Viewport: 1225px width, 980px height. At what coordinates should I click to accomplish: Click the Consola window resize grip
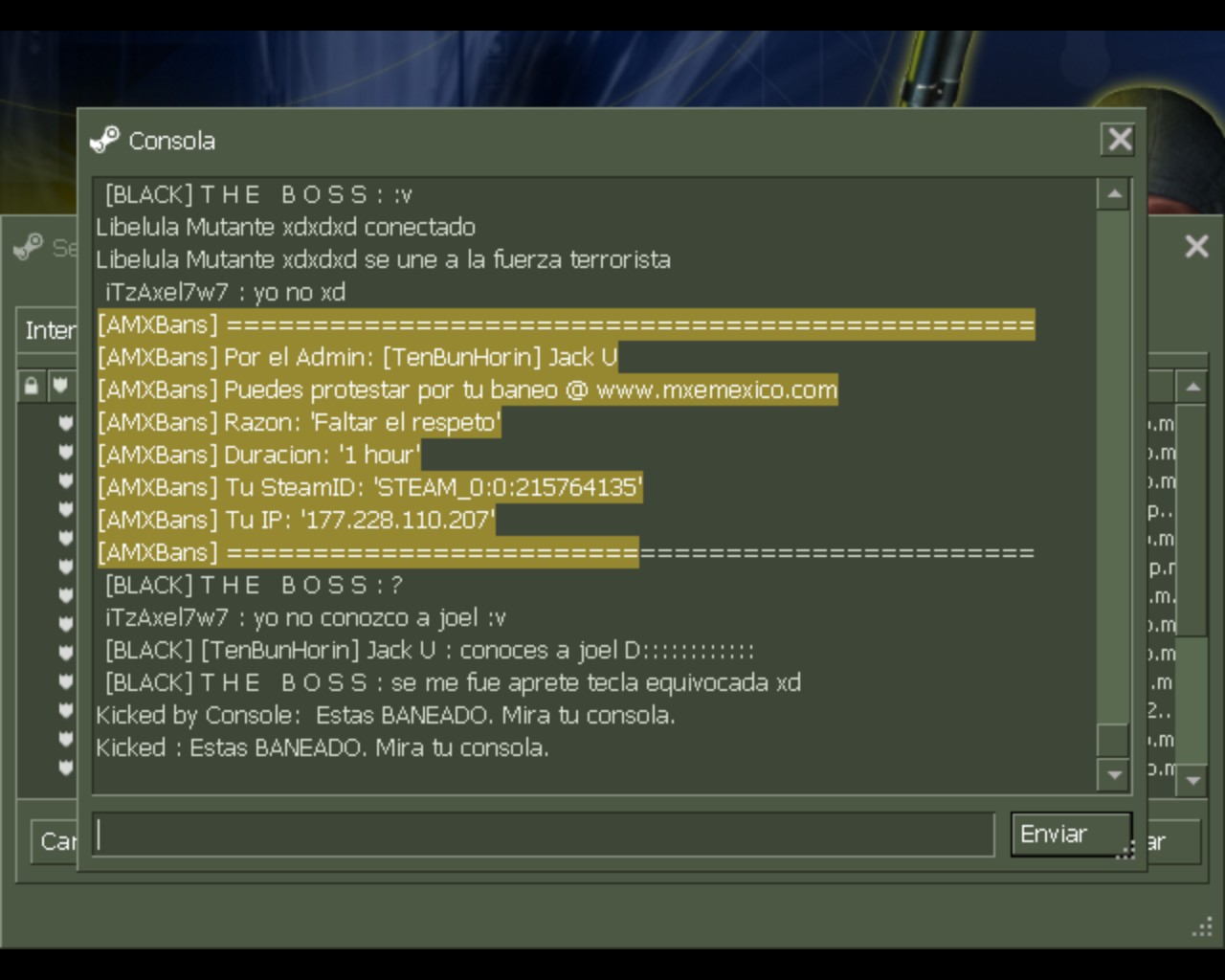(x=1125, y=850)
